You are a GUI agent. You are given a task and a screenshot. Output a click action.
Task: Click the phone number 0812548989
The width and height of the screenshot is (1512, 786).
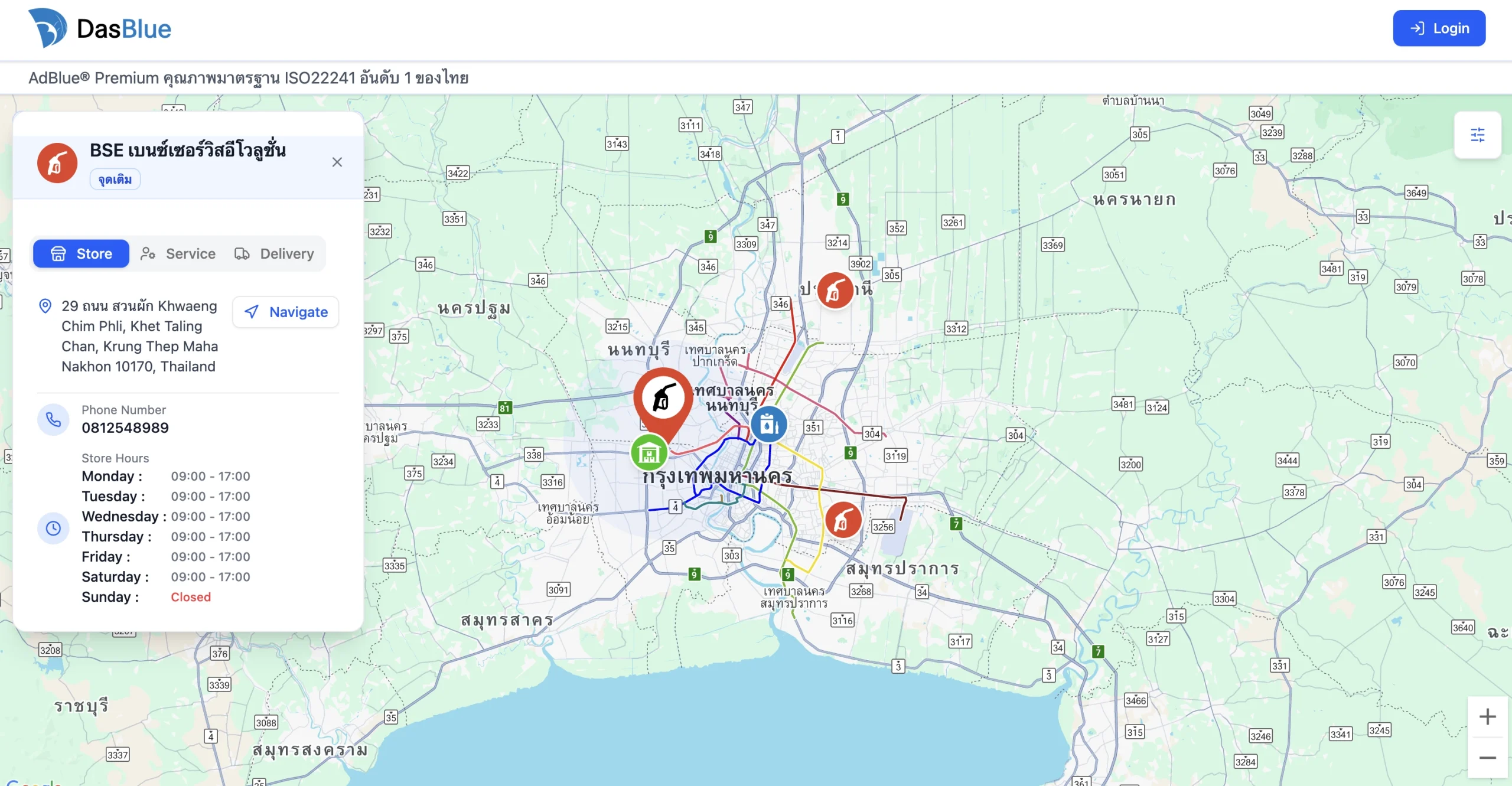pyautogui.click(x=125, y=428)
